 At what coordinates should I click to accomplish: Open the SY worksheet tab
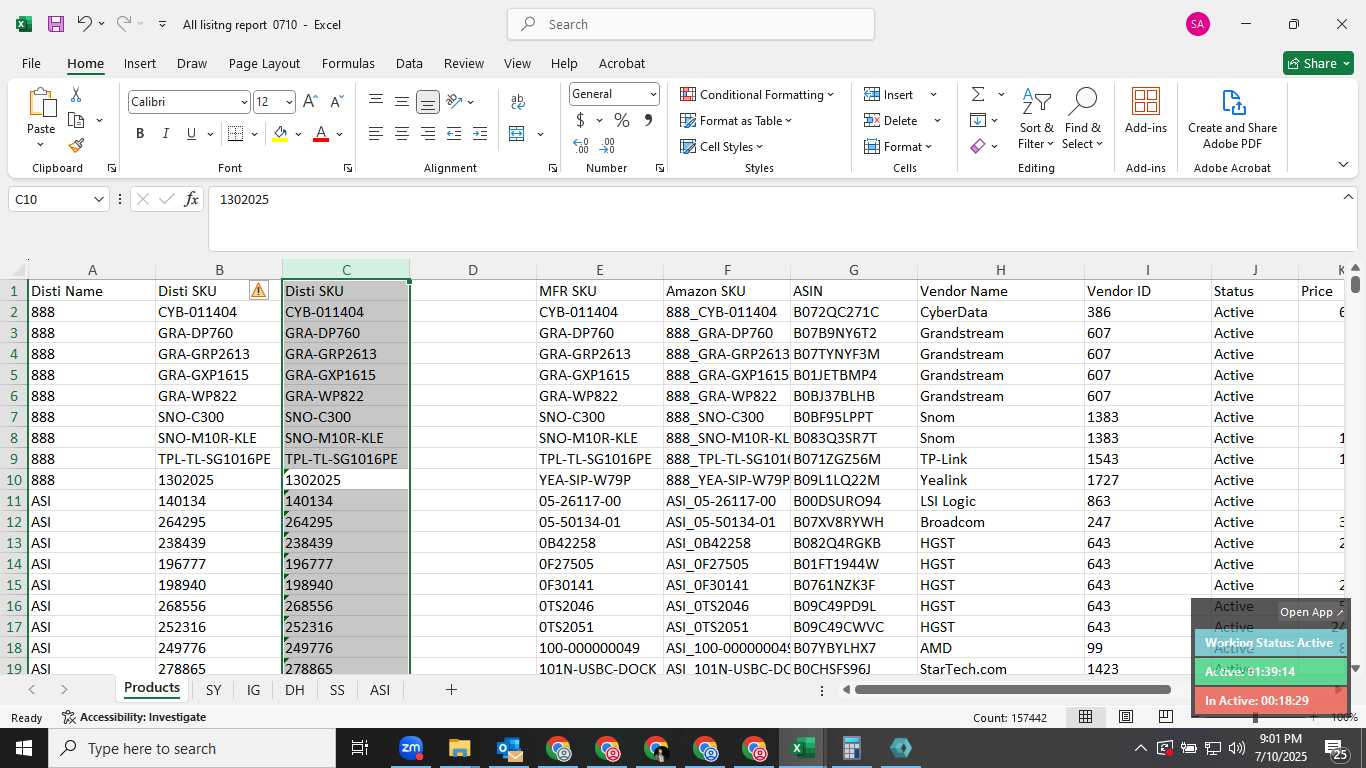213,690
